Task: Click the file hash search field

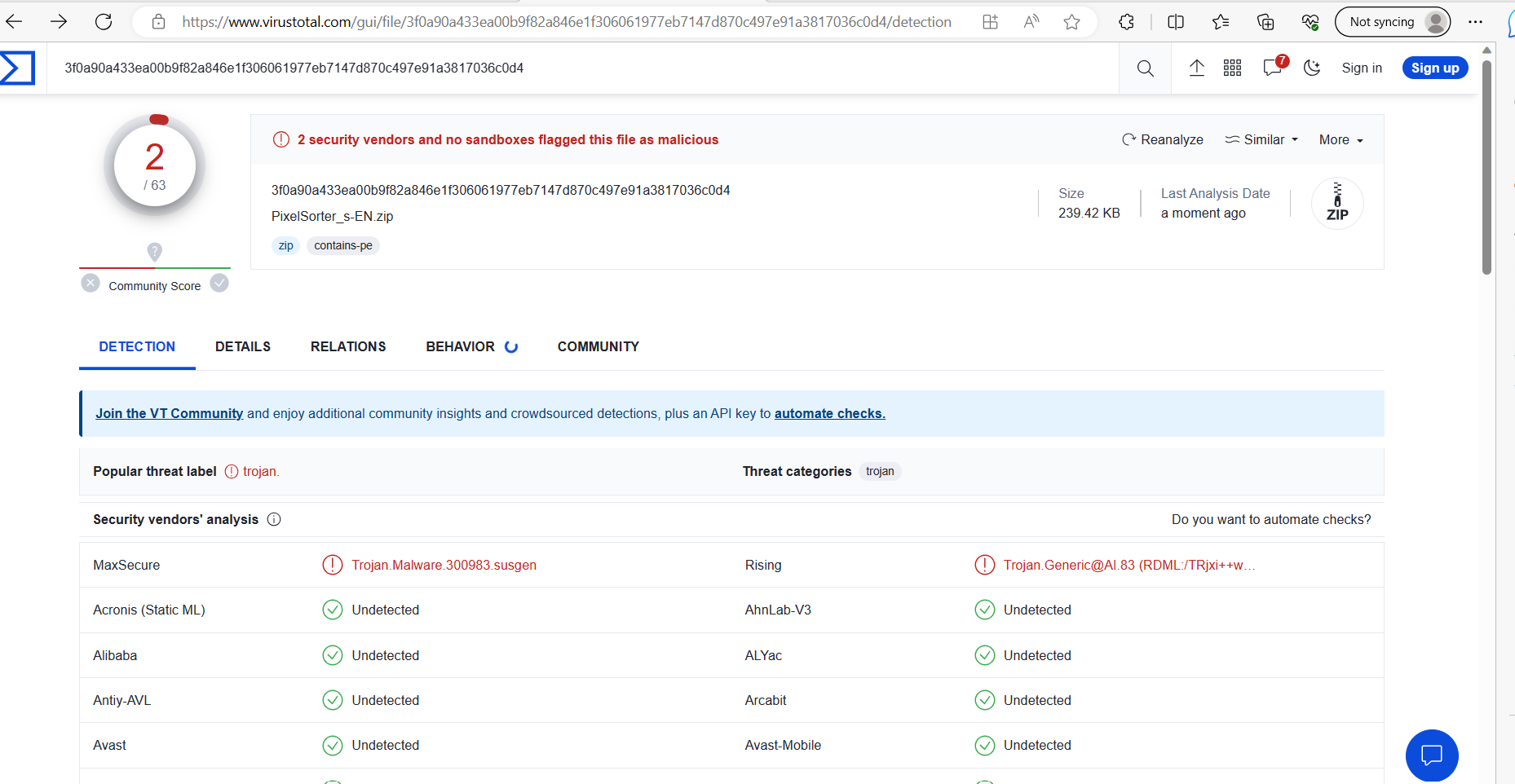Action: click(x=571, y=68)
